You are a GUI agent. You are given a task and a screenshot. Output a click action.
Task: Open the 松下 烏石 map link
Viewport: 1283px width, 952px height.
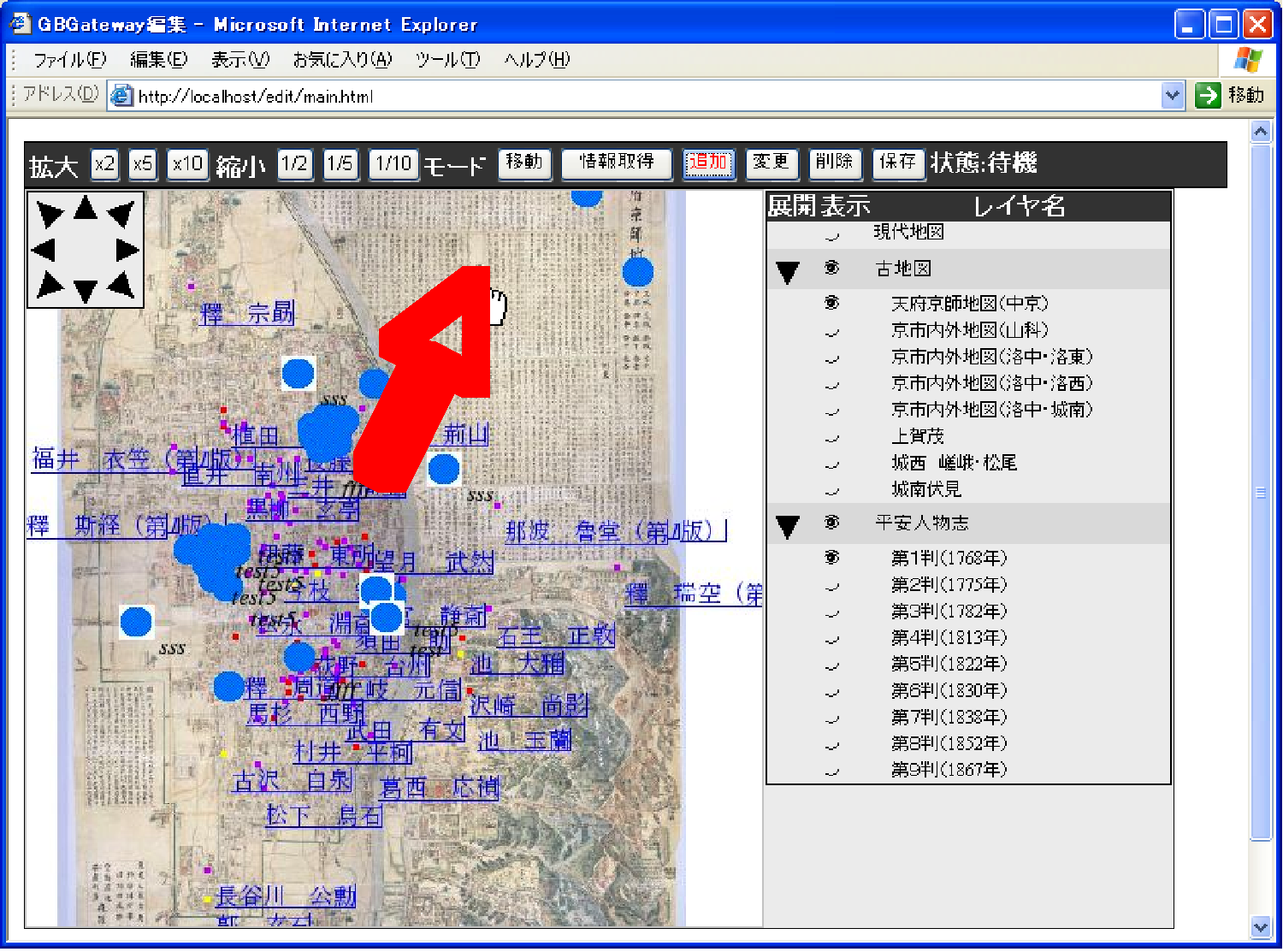click(x=324, y=816)
